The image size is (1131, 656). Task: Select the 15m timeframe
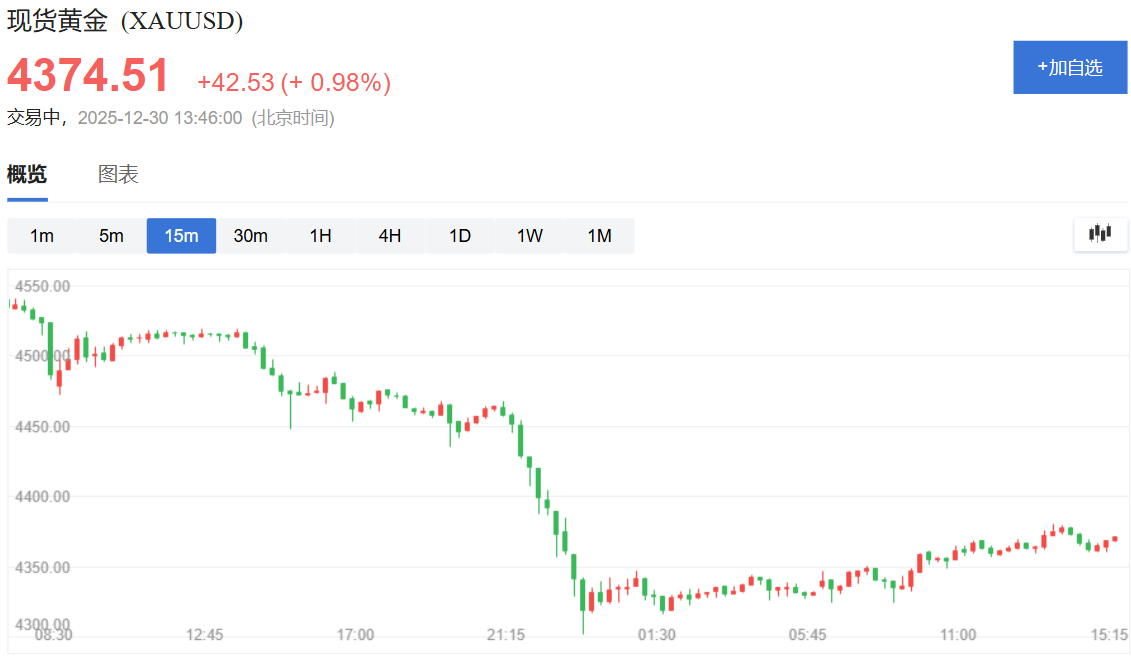181,236
